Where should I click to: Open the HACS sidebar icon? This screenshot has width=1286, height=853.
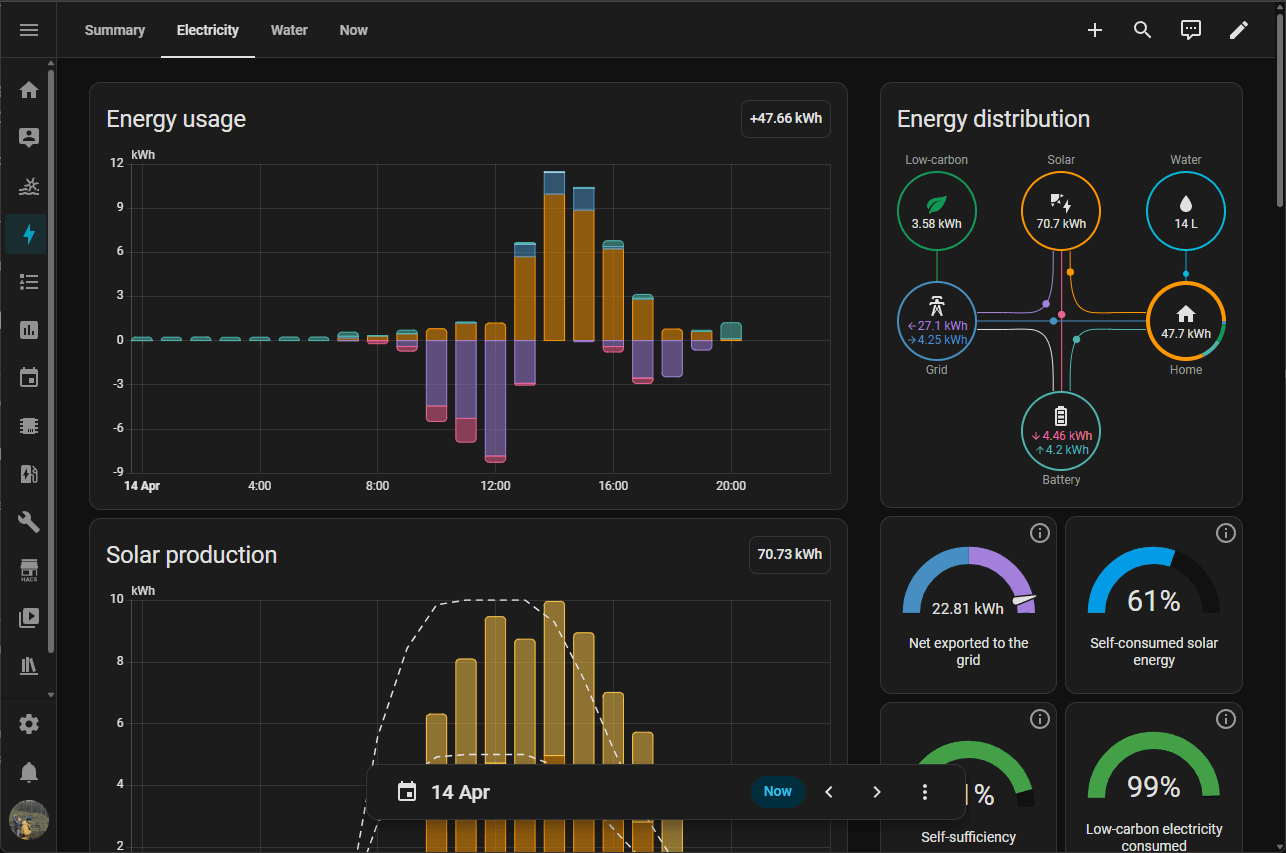point(28,570)
